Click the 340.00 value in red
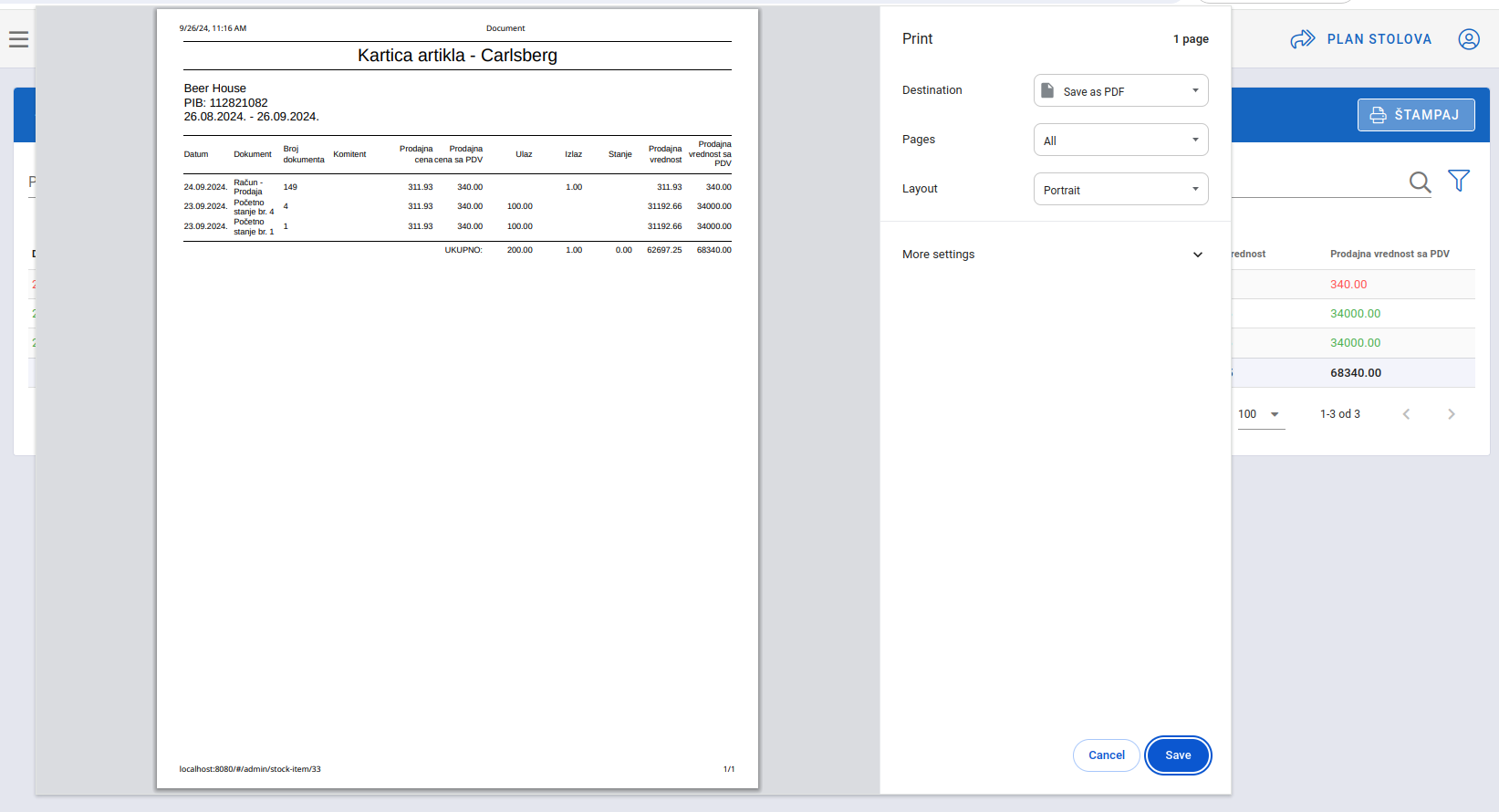Image resolution: width=1499 pixels, height=812 pixels. click(x=1348, y=285)
